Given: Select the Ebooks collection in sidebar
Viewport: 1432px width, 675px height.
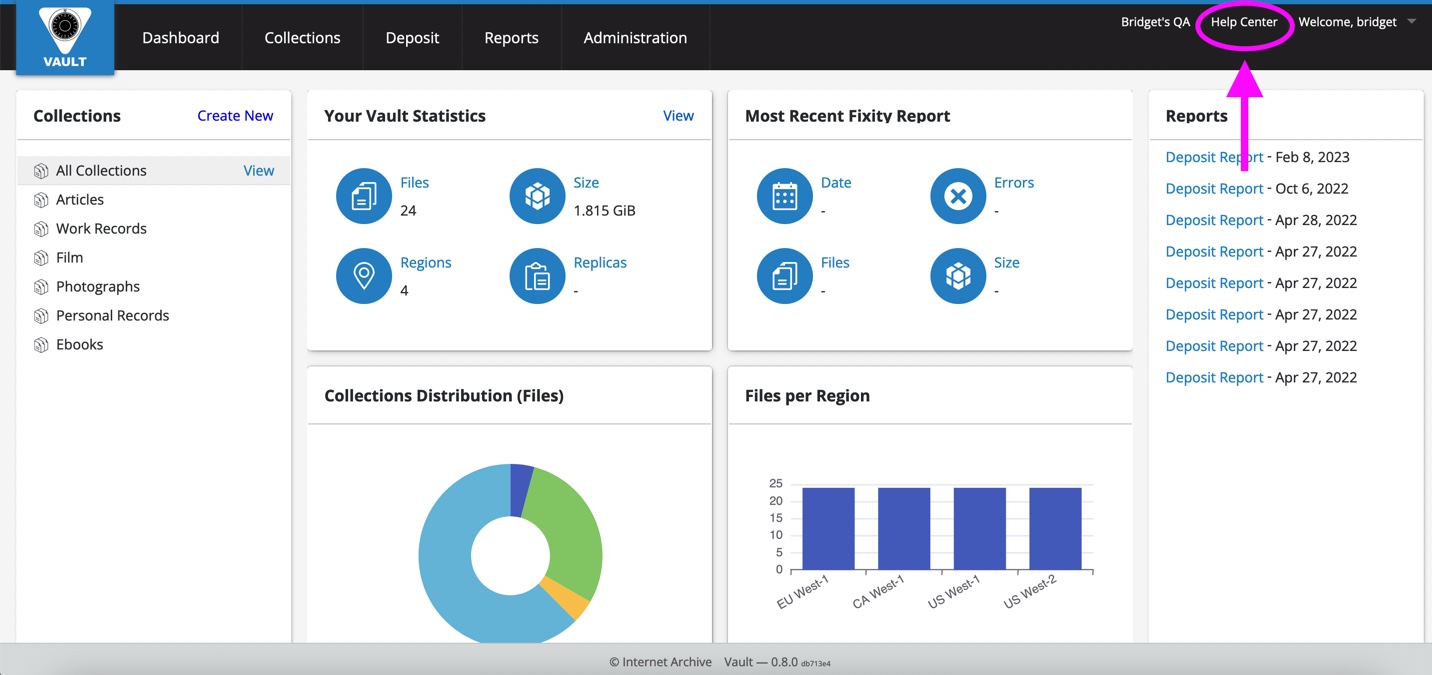Looking at the screenshot, I should tap(80, 345).
